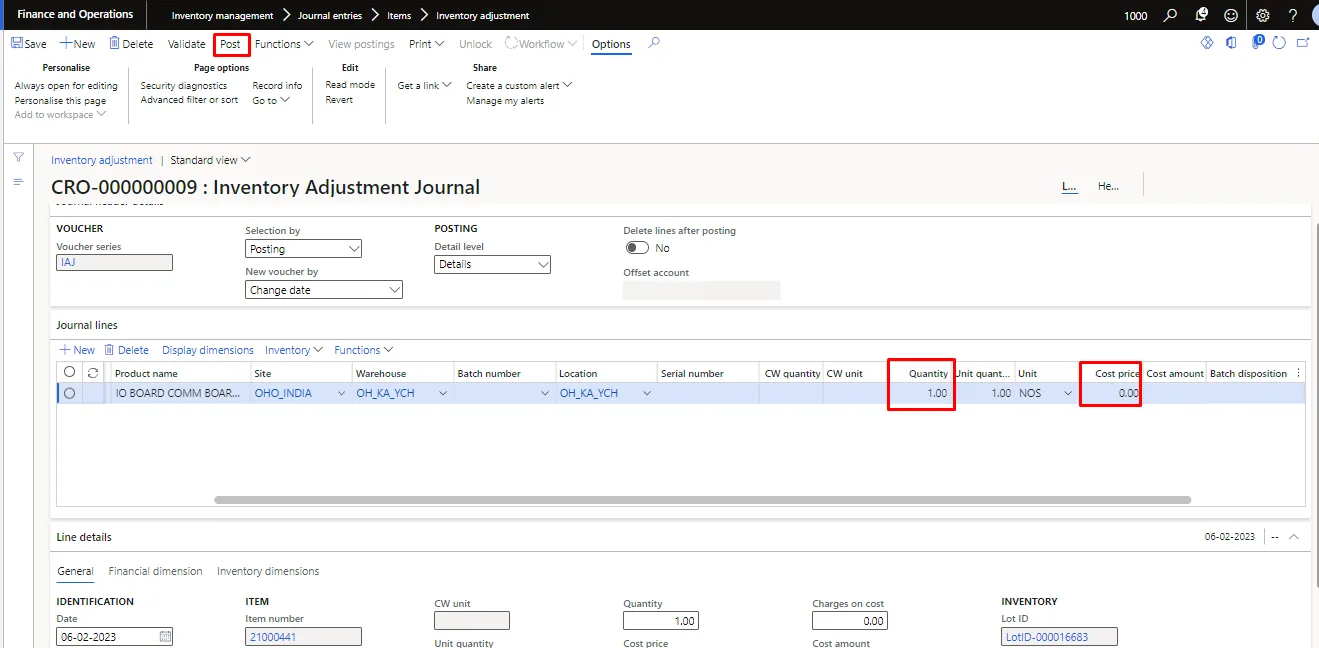Image resolution: width=1319 pixels, height=648 pixels.
Task: Open the Journal lines Inventory menu
Action: [294, 350]
